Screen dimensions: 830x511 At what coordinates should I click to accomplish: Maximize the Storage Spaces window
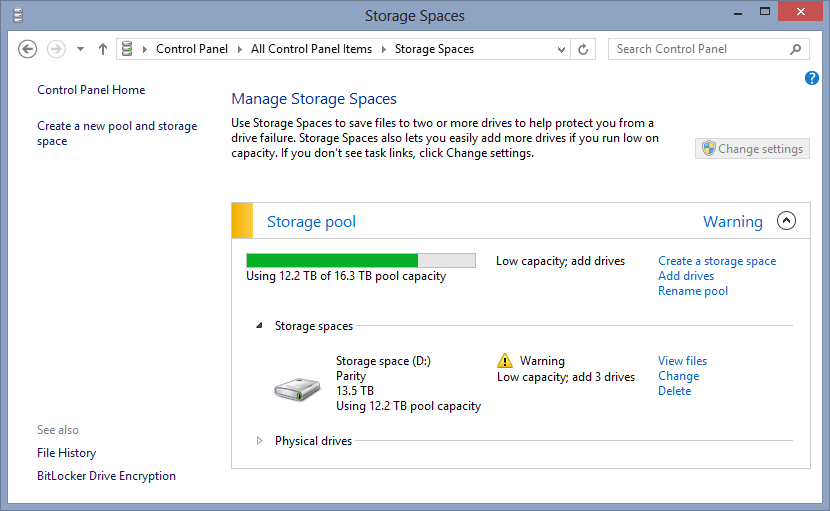765,12
